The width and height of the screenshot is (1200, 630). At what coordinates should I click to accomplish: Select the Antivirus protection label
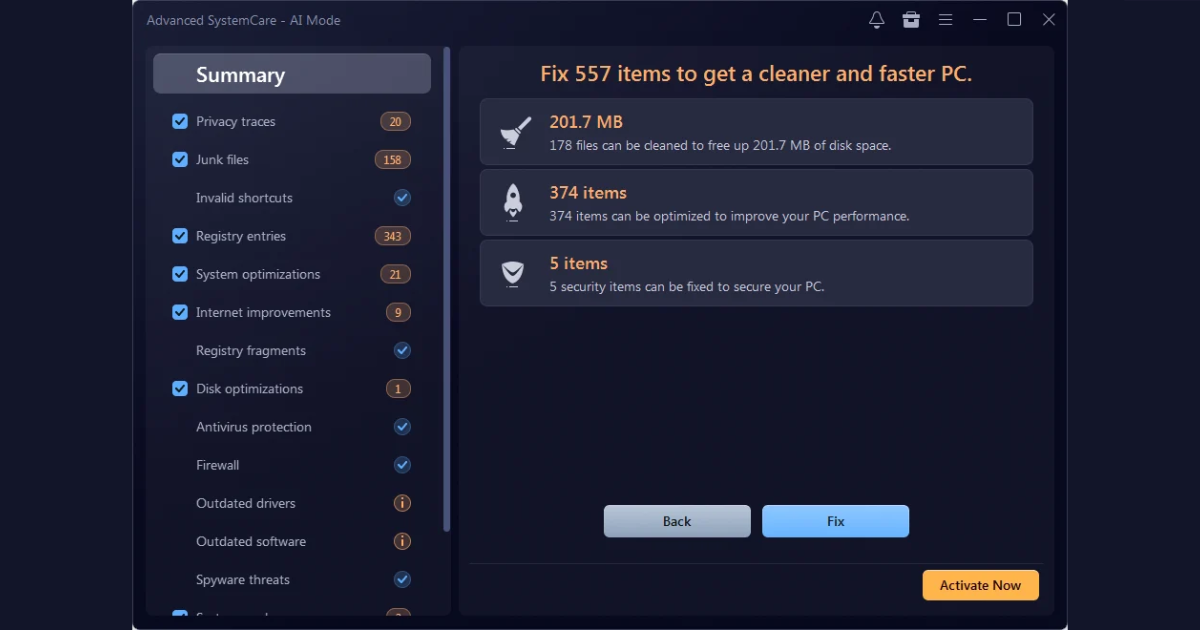point(254,427)
